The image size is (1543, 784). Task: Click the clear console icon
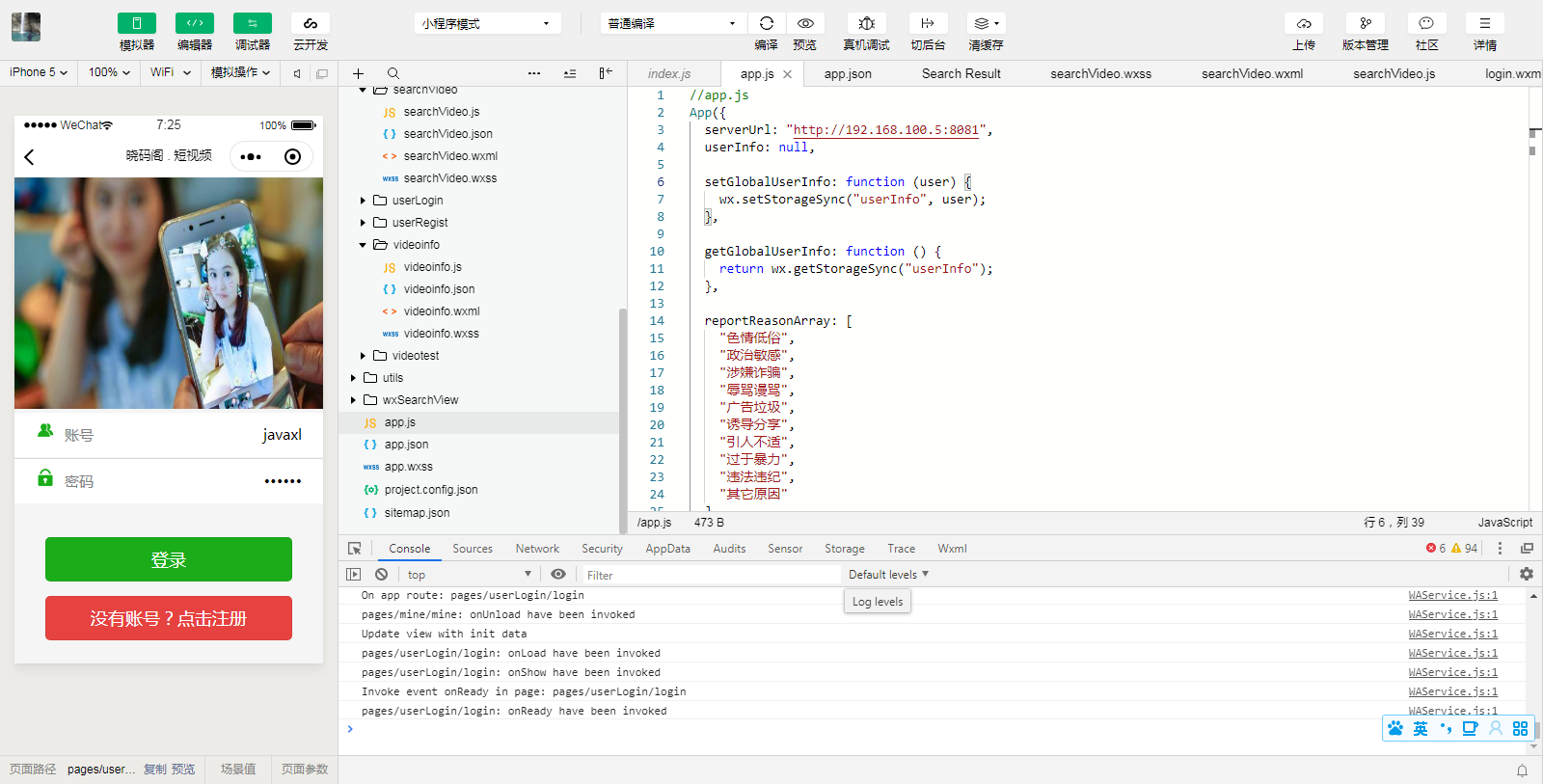(382, 574)
